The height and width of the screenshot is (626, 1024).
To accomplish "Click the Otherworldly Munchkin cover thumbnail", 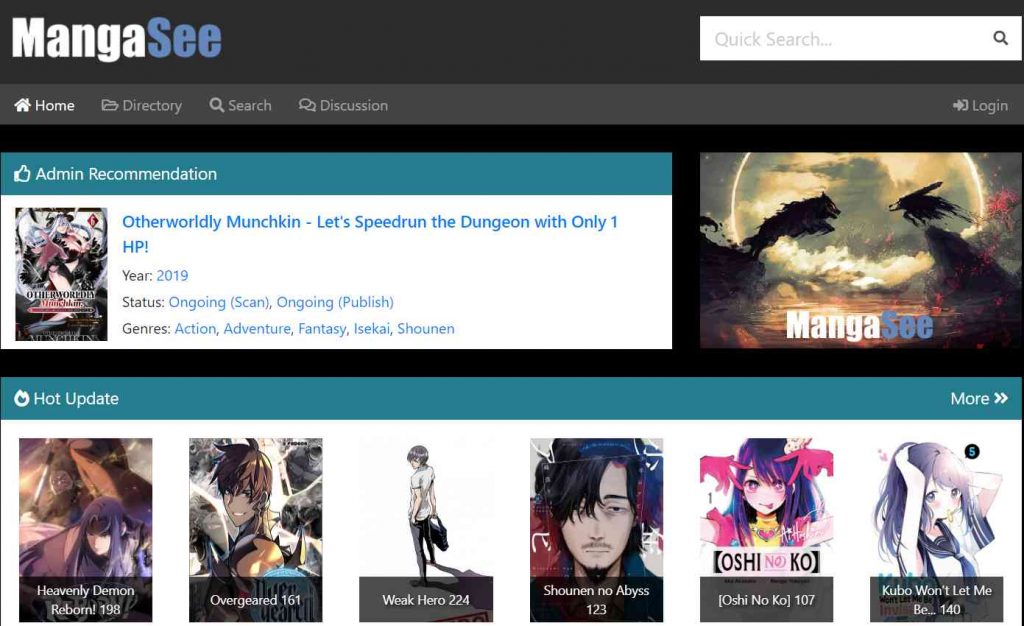I will [61, 274].
